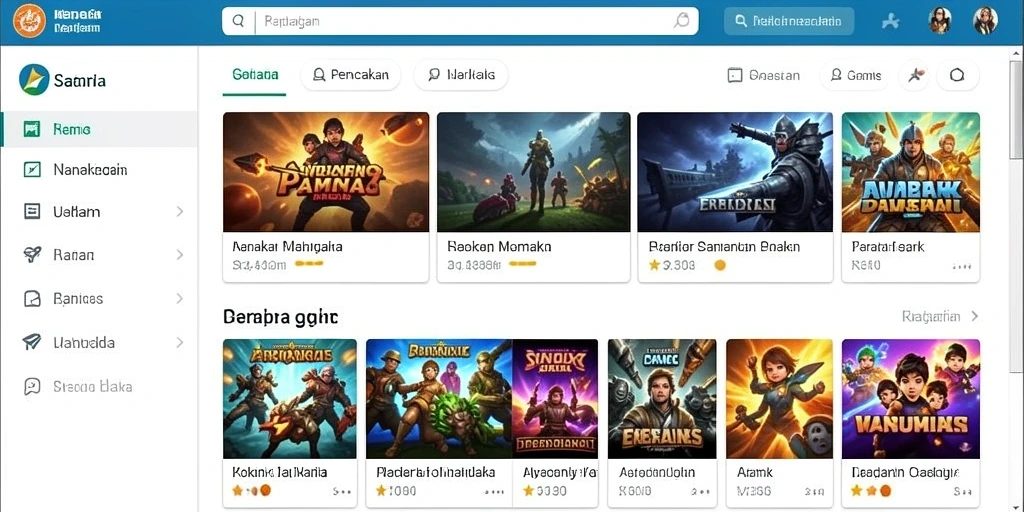Open Banices in the sidebar

click(x=99, y=298)
